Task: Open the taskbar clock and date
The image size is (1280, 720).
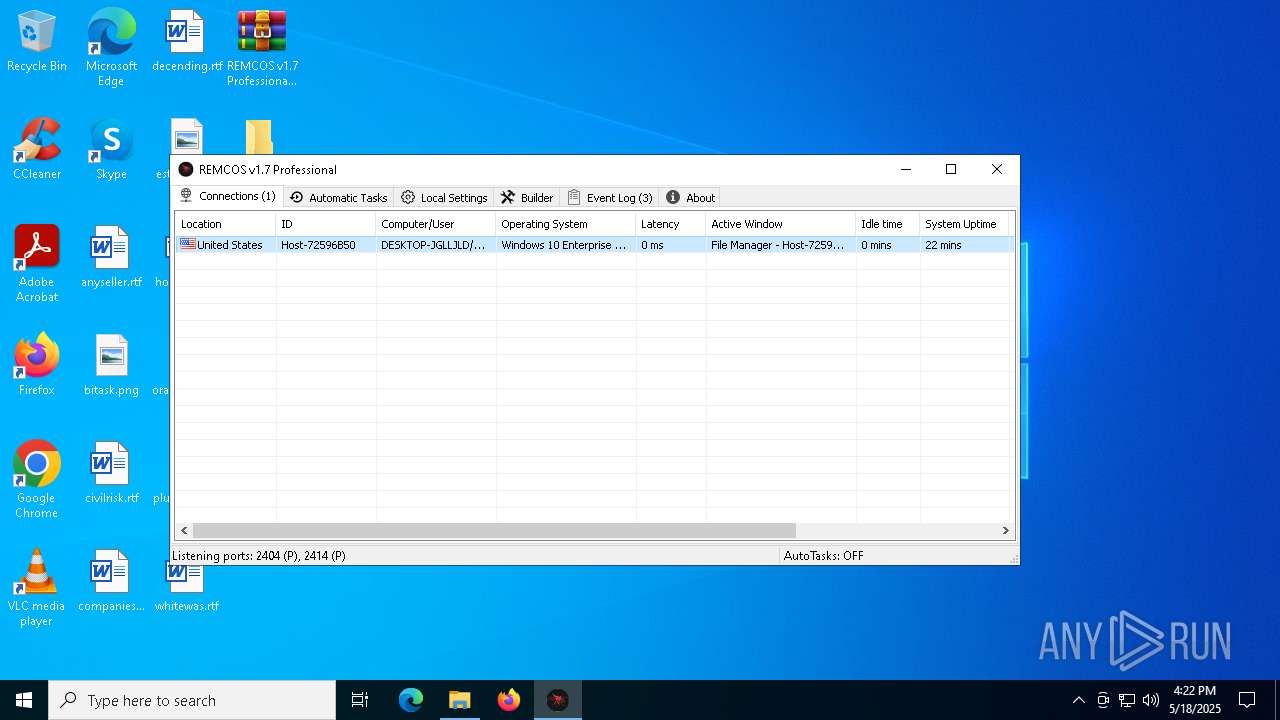Action: (x=1195, y=700)
